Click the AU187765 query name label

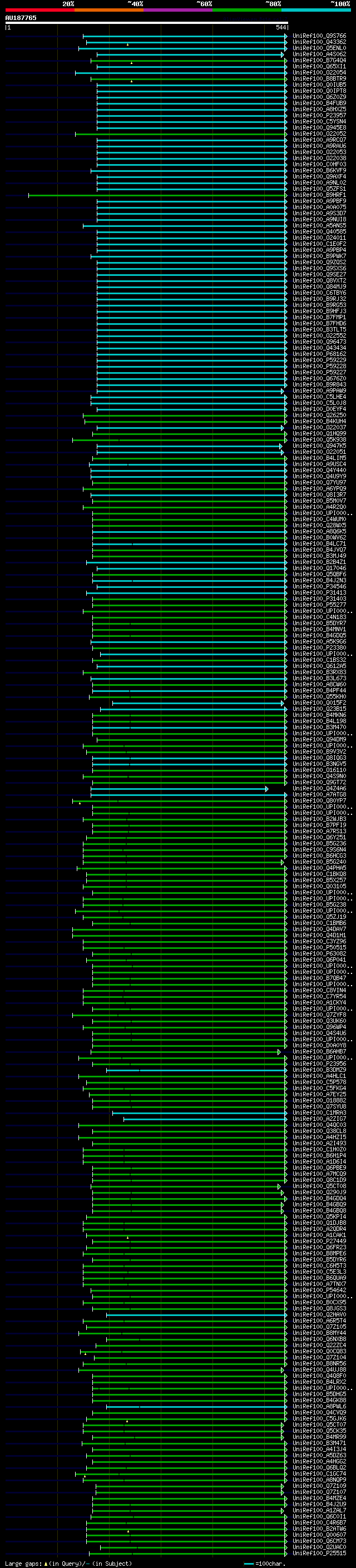pyautogui.click(x=21, y=18)
